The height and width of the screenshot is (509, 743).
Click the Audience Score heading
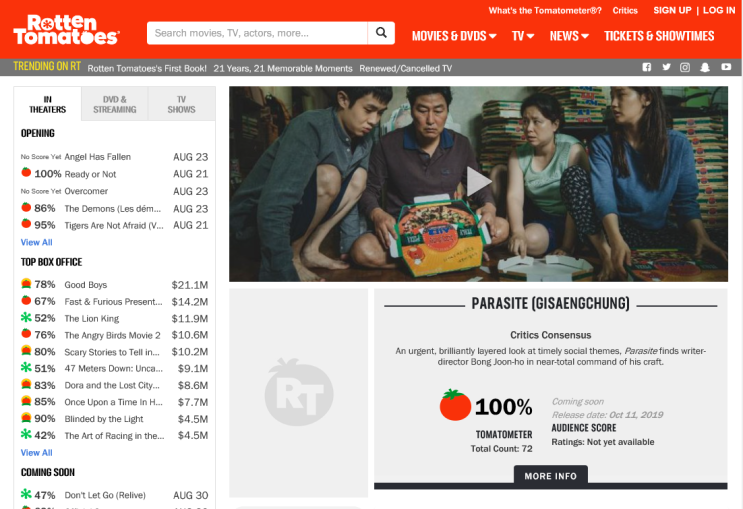coord(584,428)
